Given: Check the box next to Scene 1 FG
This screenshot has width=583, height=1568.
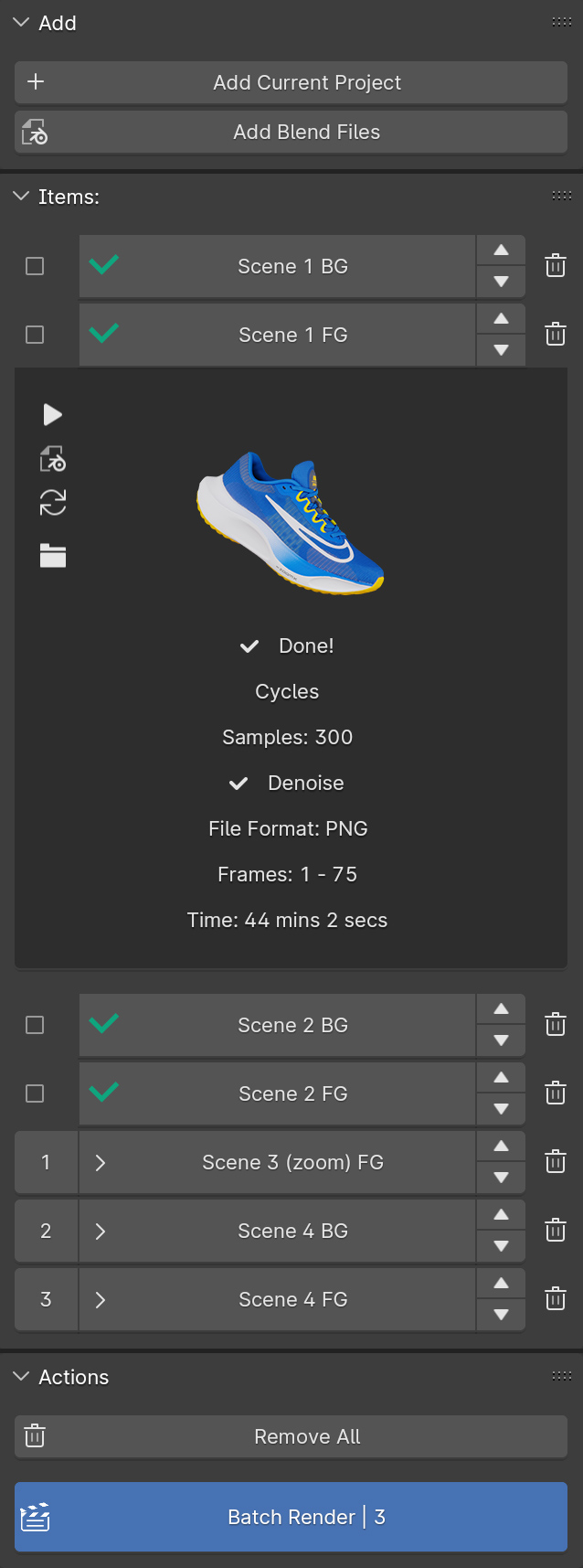Looking at the screenshot, I should (x=34, y=334).
